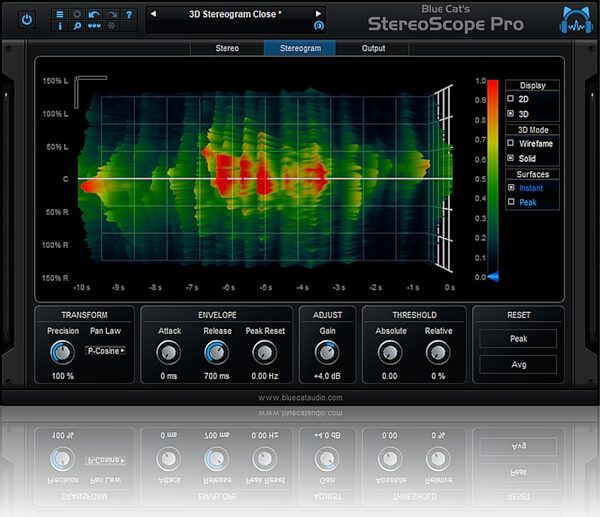This screenshot has height=517, width=600.
Task: Choose Wireframe 3D mode
Action: click(510, 143)
